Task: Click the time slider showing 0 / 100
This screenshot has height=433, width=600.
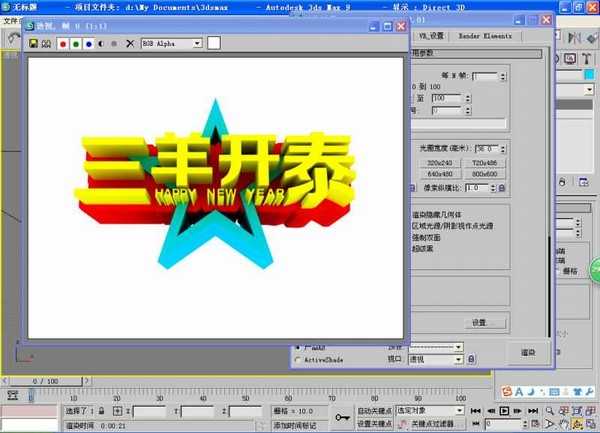Action: coord(45,381)
